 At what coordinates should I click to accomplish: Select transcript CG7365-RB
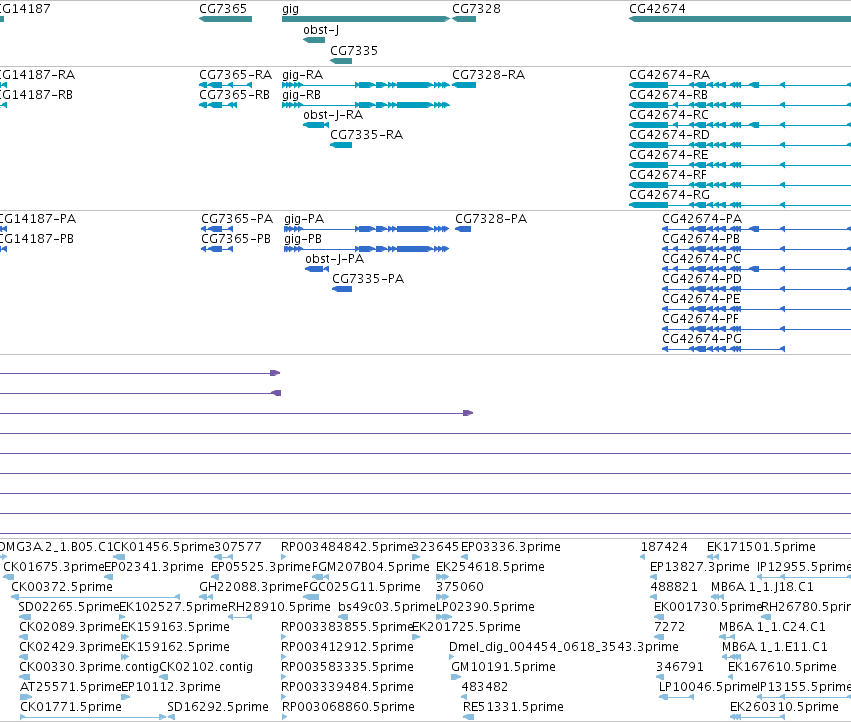tap(218, 105)
